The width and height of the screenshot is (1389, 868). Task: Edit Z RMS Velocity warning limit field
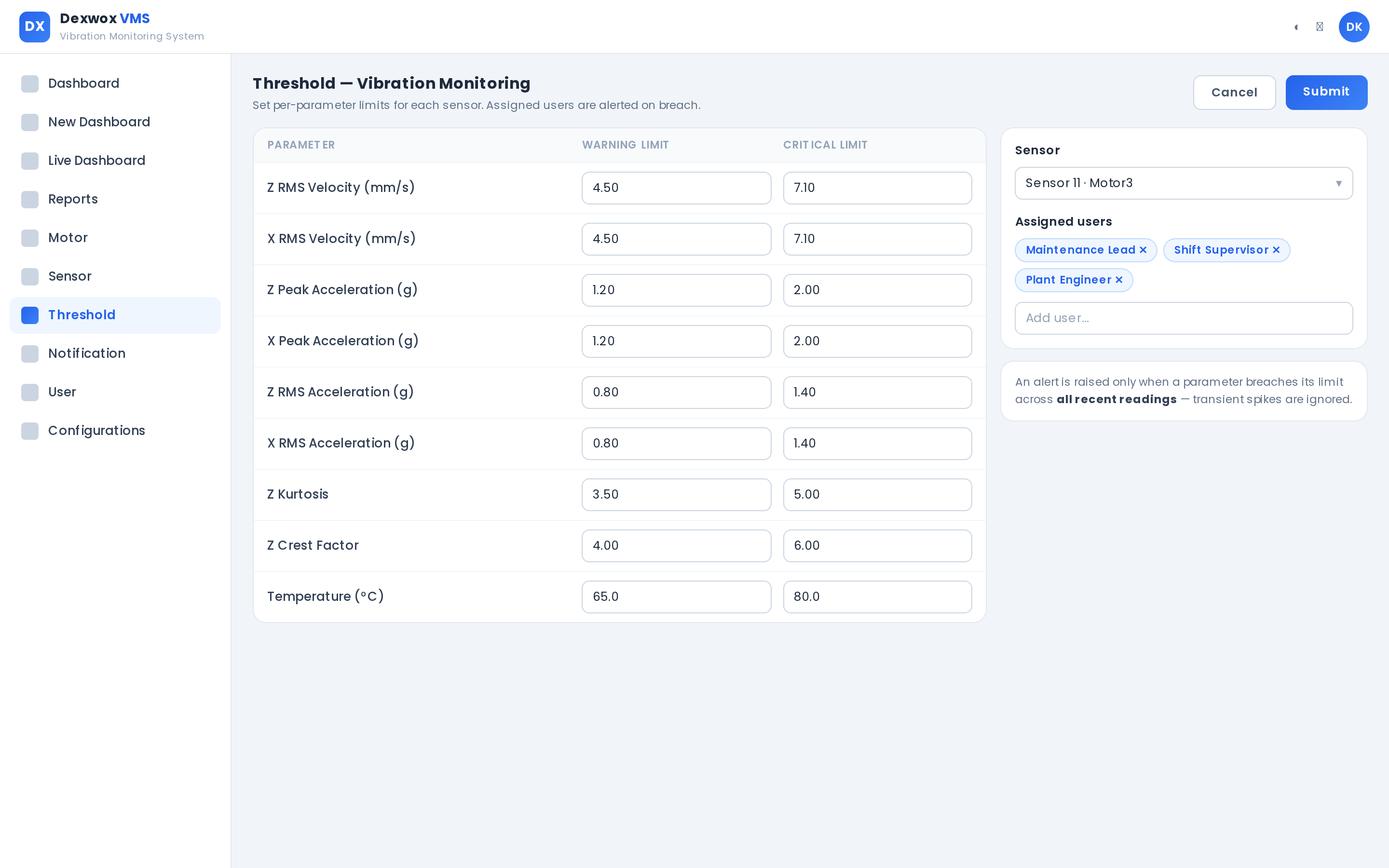pyautogui.click(x=676, y=188)
